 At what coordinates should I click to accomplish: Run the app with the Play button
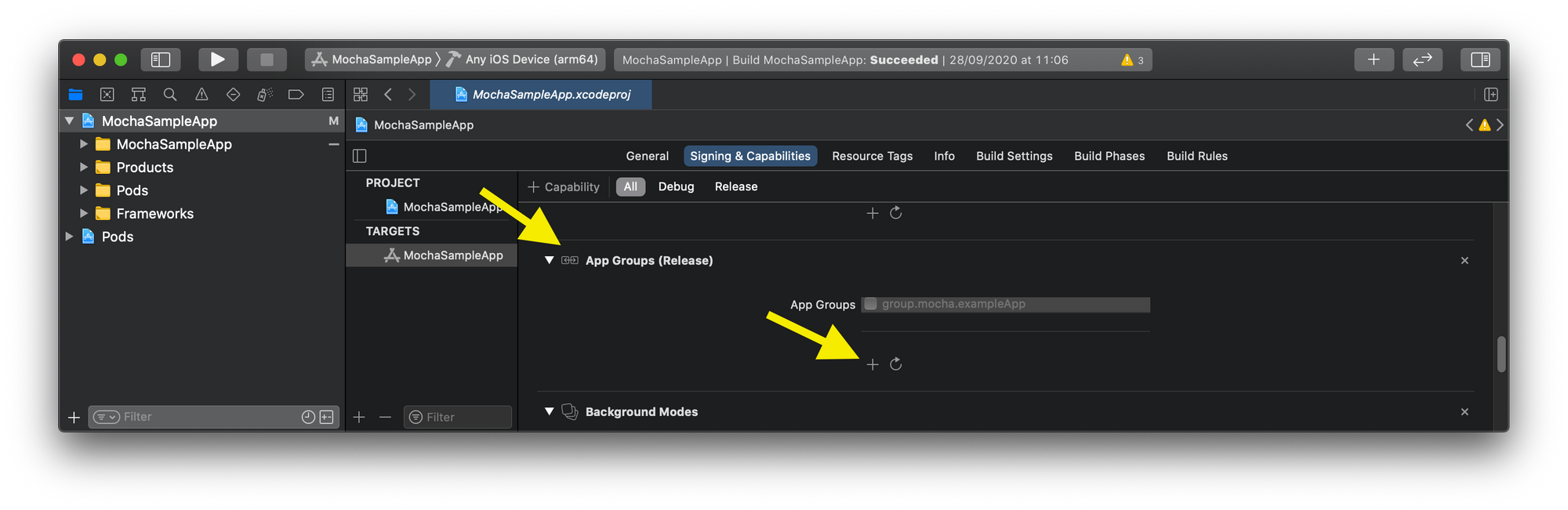(x=217, y=60)
